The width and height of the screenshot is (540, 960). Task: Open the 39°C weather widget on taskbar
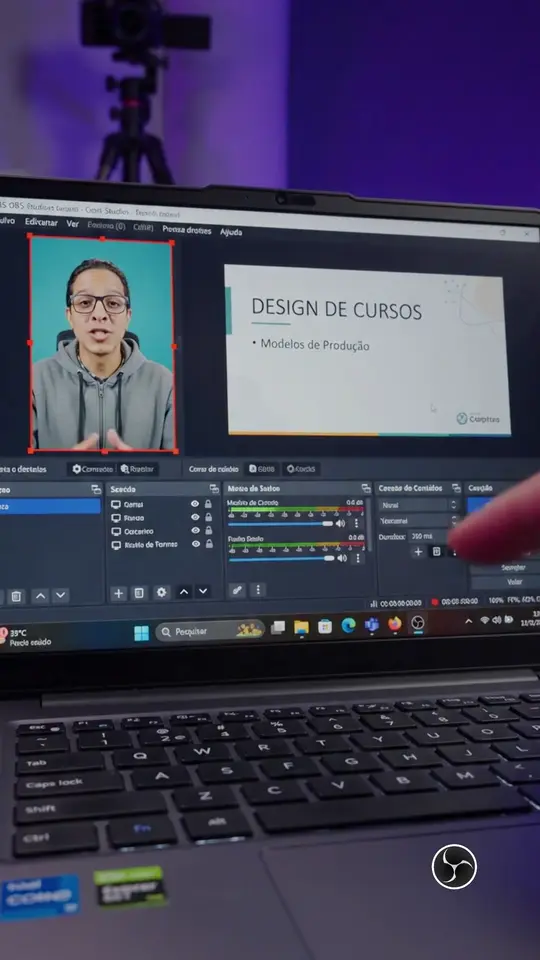24,637
